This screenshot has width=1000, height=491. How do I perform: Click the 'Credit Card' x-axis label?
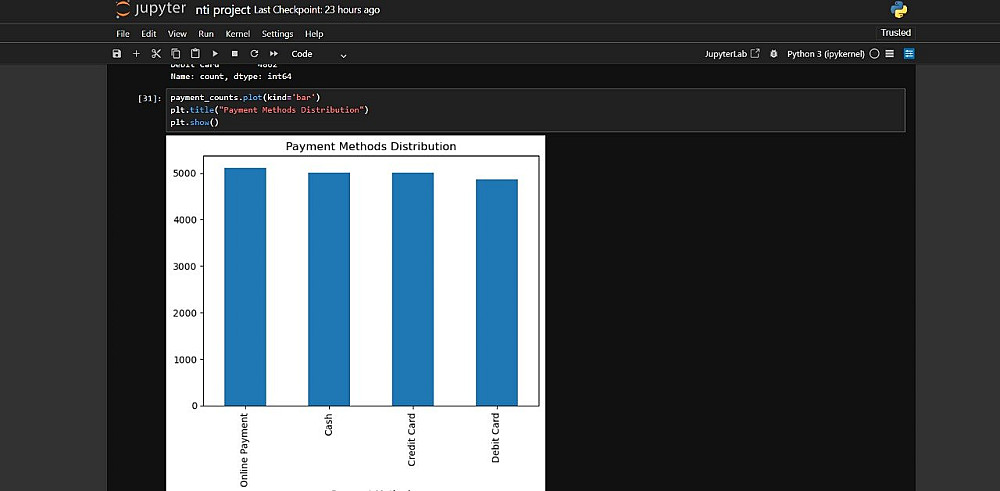pos(412,439)
